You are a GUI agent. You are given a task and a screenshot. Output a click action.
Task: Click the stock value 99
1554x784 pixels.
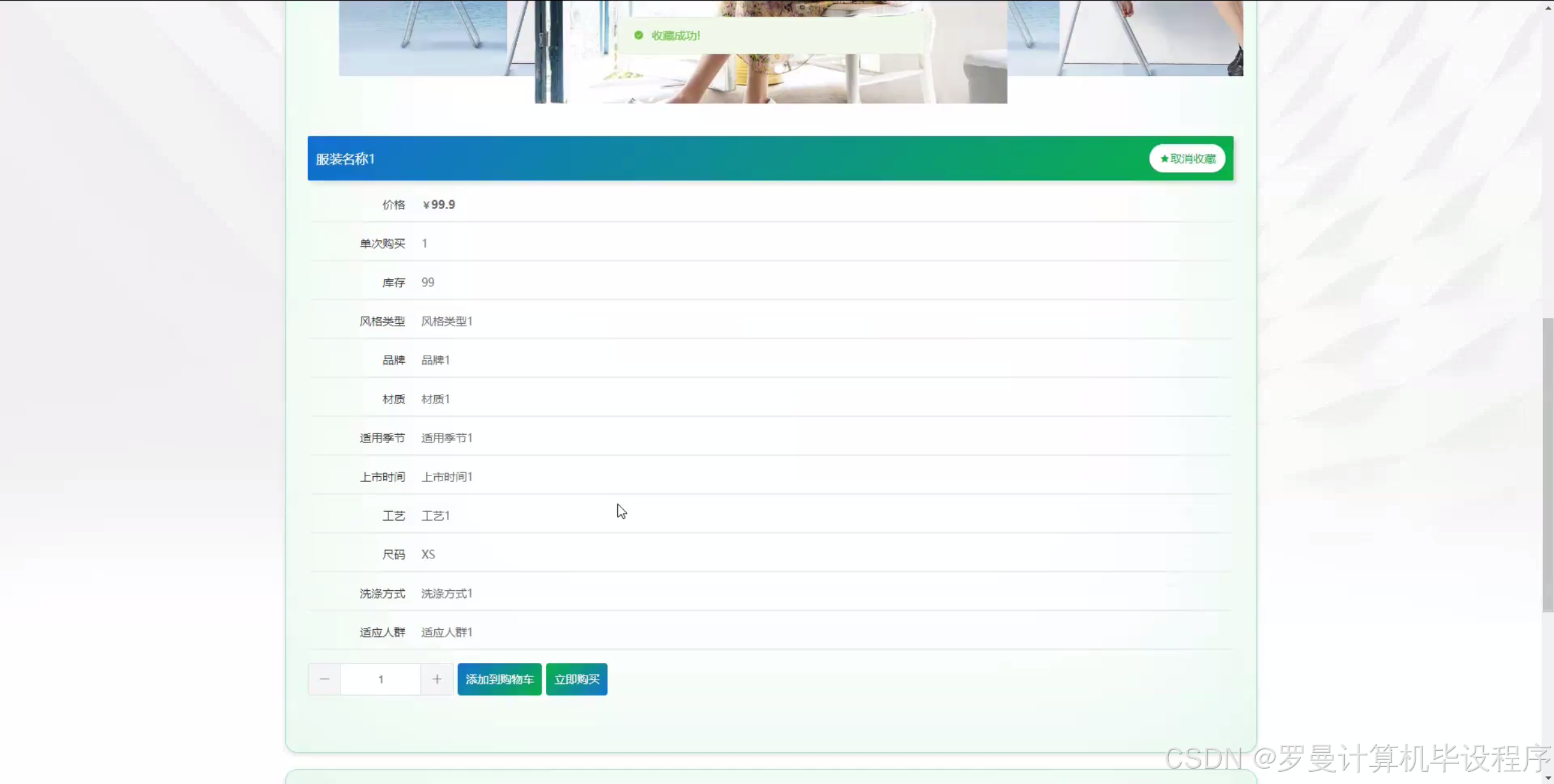[x=427, y=282]
